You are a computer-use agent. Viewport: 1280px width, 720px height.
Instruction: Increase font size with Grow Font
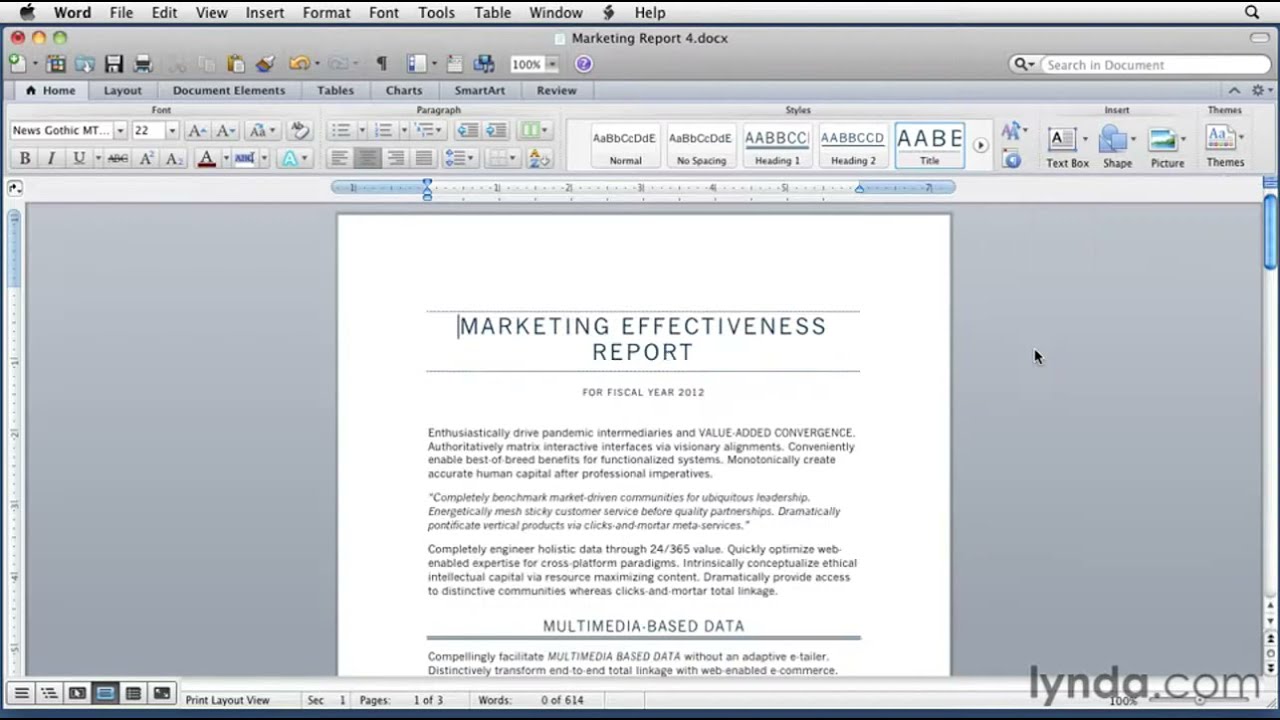pos(197,130)
